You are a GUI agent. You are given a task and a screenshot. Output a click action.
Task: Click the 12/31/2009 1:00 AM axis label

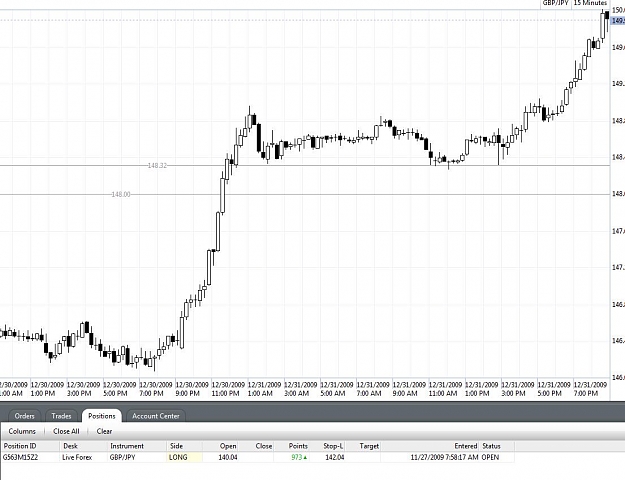click(x=265, y=389)
